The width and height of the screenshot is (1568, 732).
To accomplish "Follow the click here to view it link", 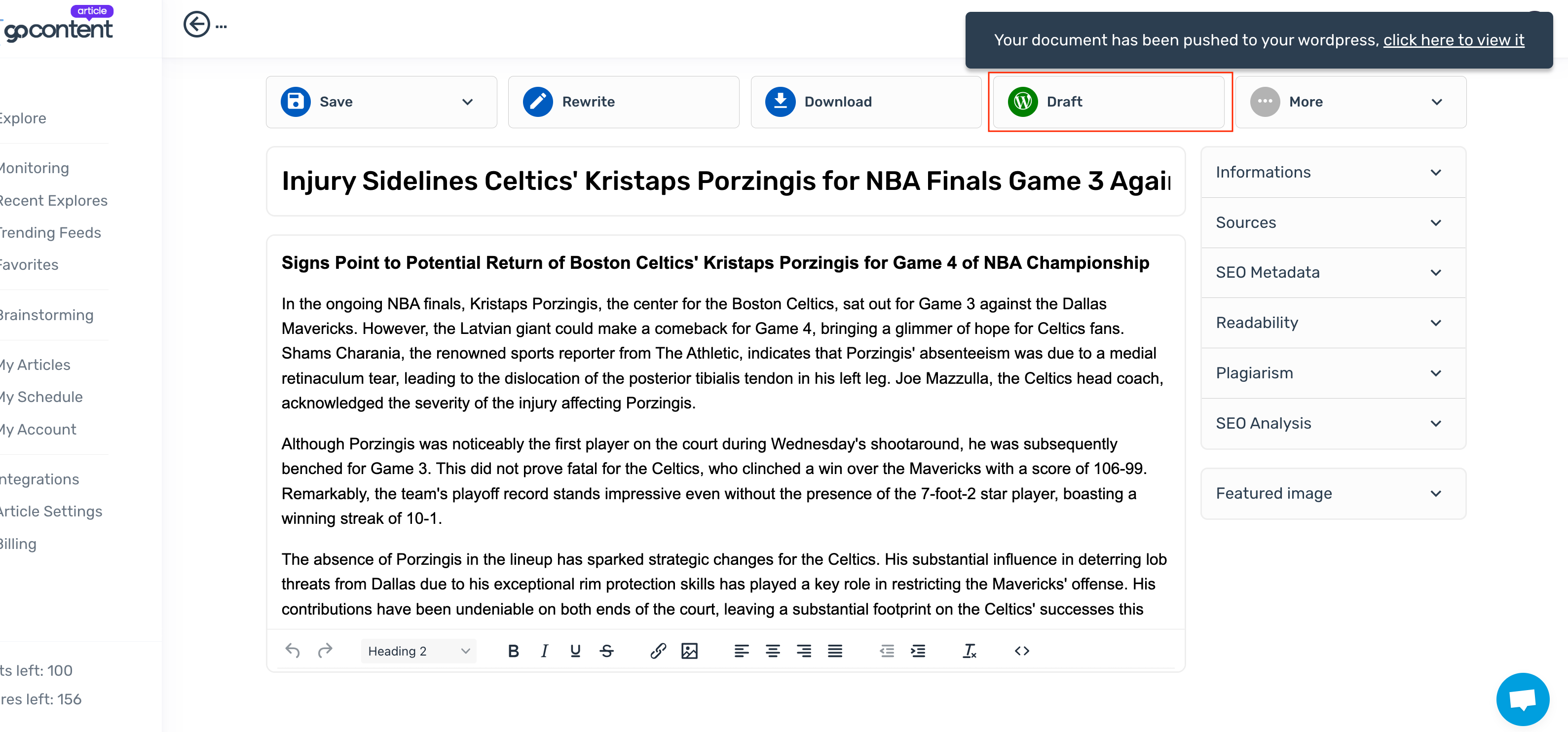I will [1453, 40].
